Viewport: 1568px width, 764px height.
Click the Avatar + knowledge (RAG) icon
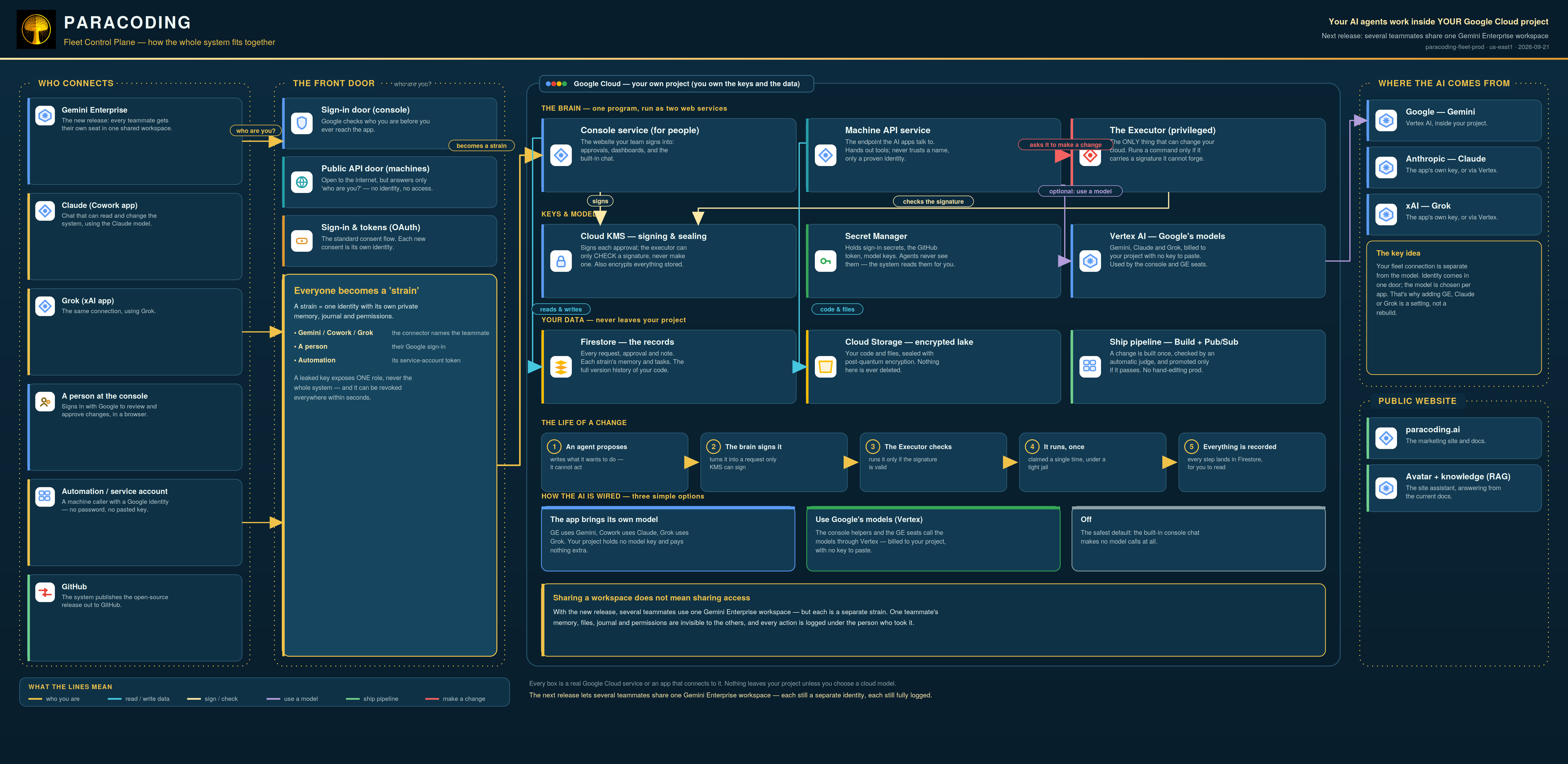pyautogui.click(x=1386, y=488)
